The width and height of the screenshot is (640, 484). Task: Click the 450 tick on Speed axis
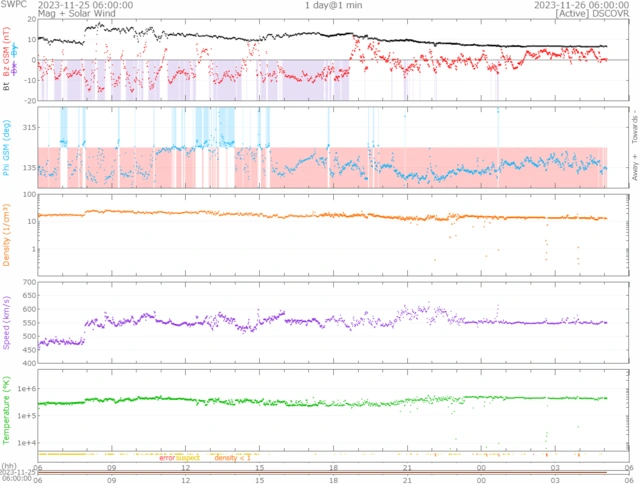coord(29,350)
